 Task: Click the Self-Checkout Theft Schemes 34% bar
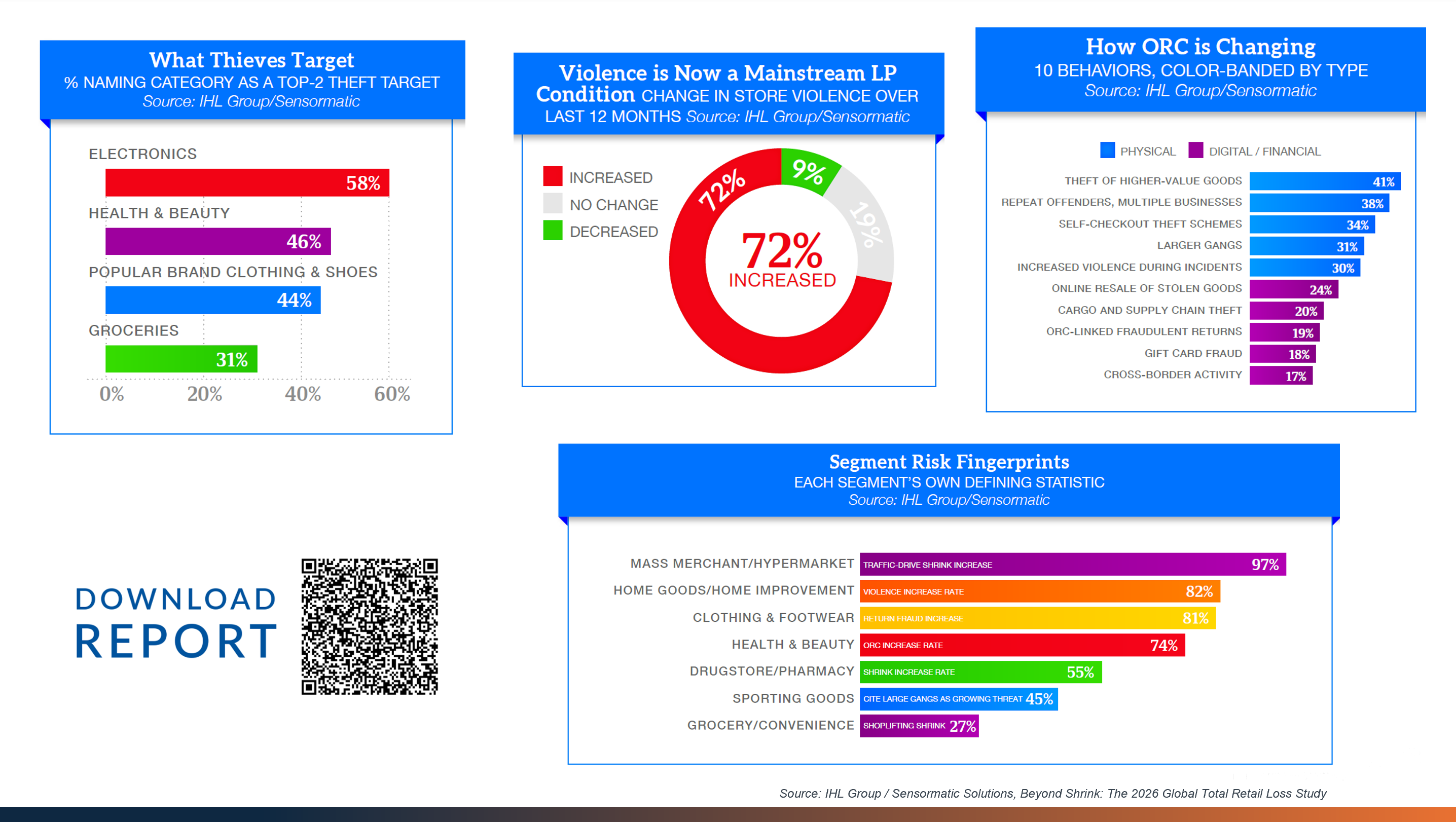click(1312, 225)
